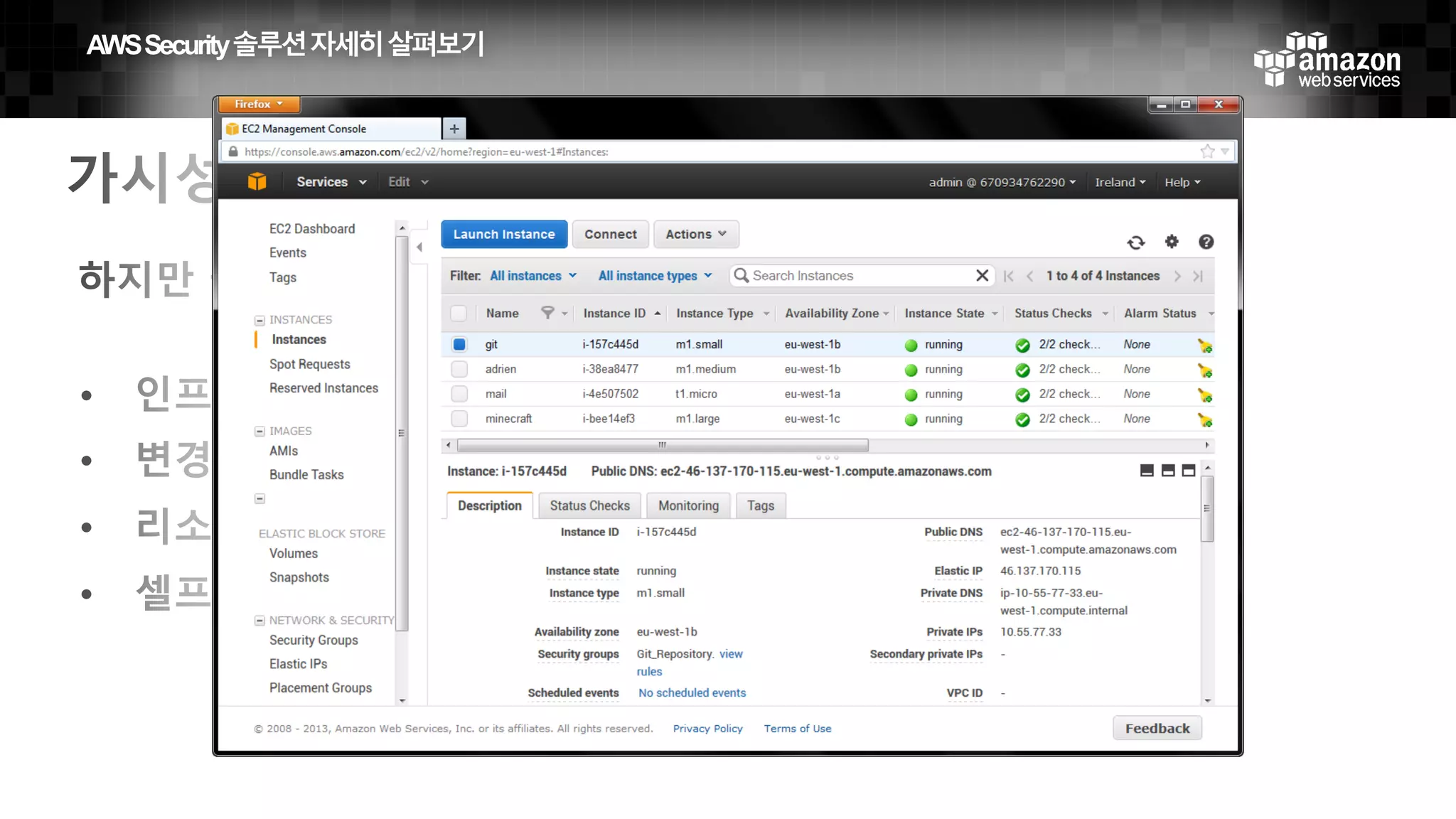The width and height of the screenshot is (1456, 819).
Task: Split detail pane with the middle layout icon
Action: [1168, 471]
